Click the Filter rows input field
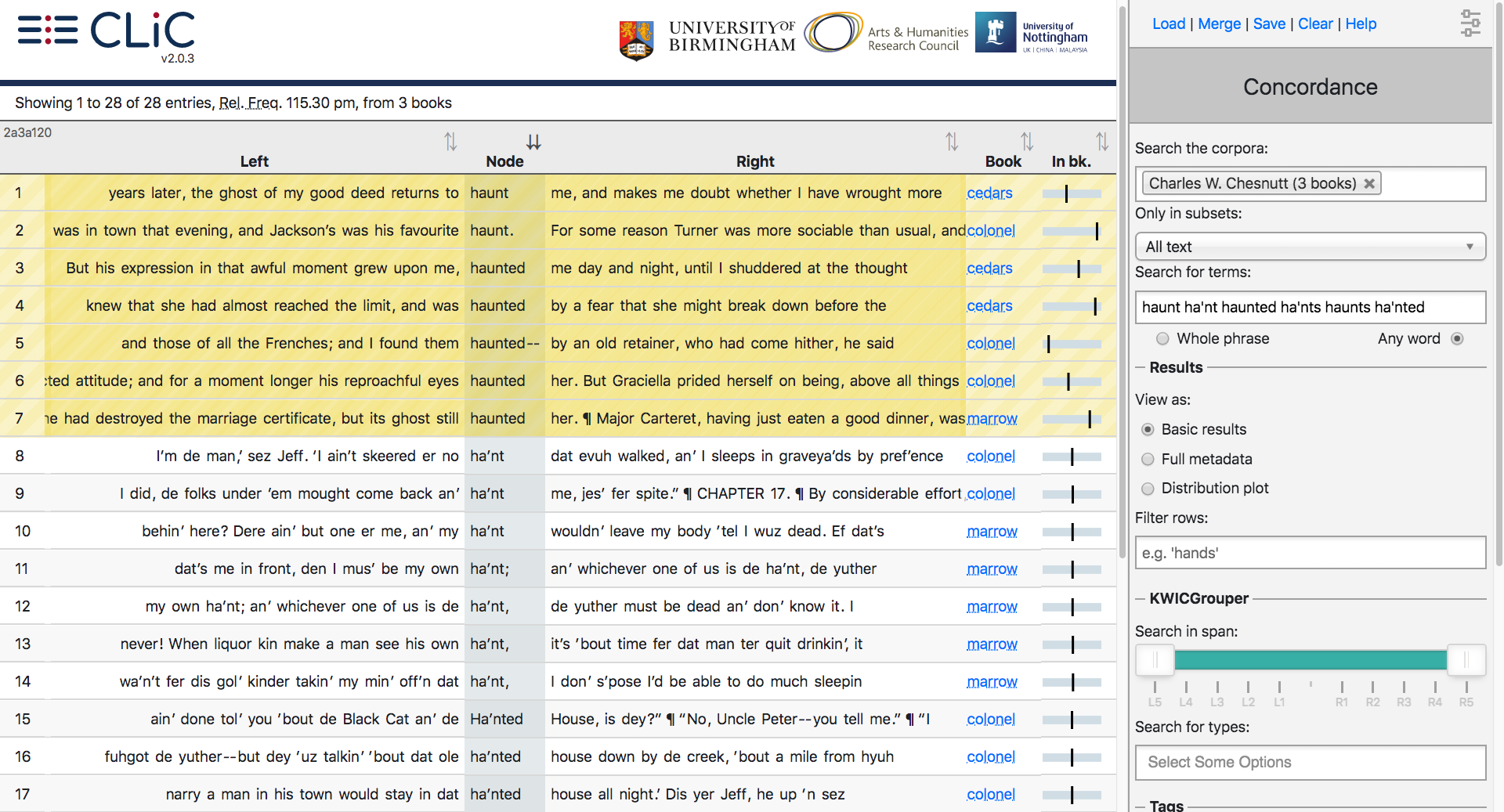 click(1310, 553)
